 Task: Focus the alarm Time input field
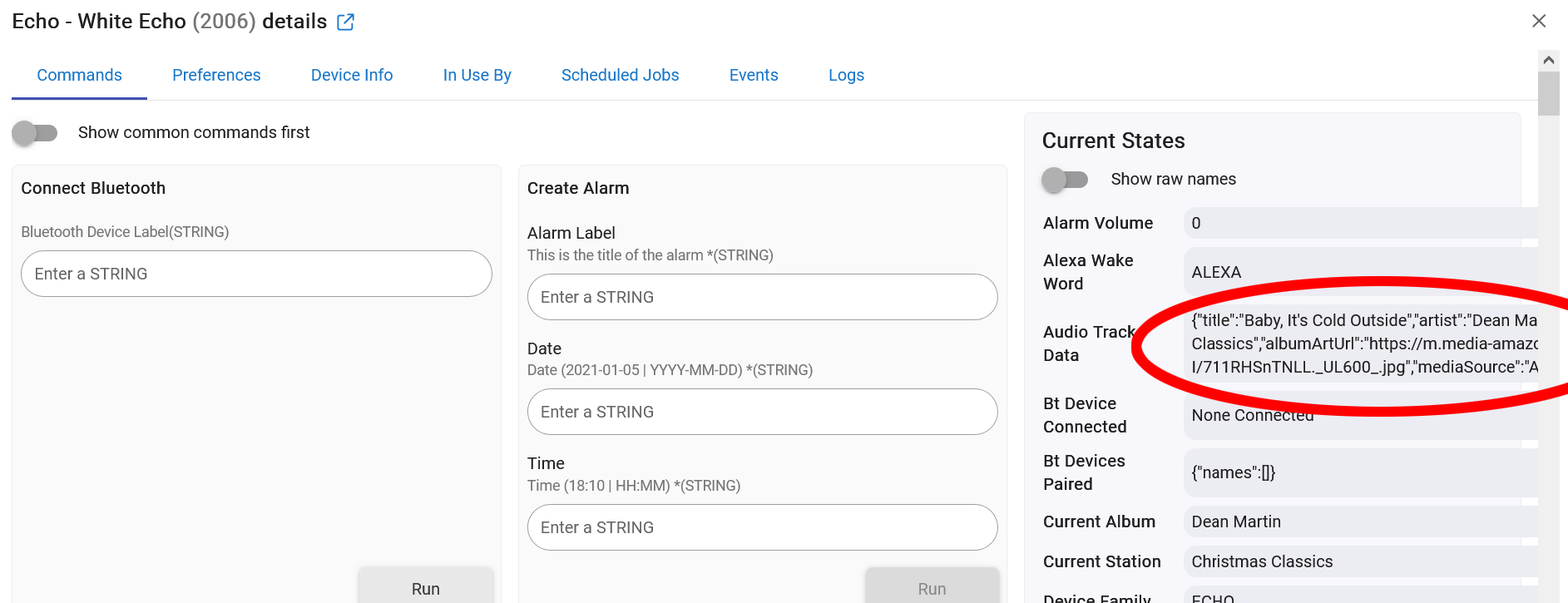click(762, 527)
